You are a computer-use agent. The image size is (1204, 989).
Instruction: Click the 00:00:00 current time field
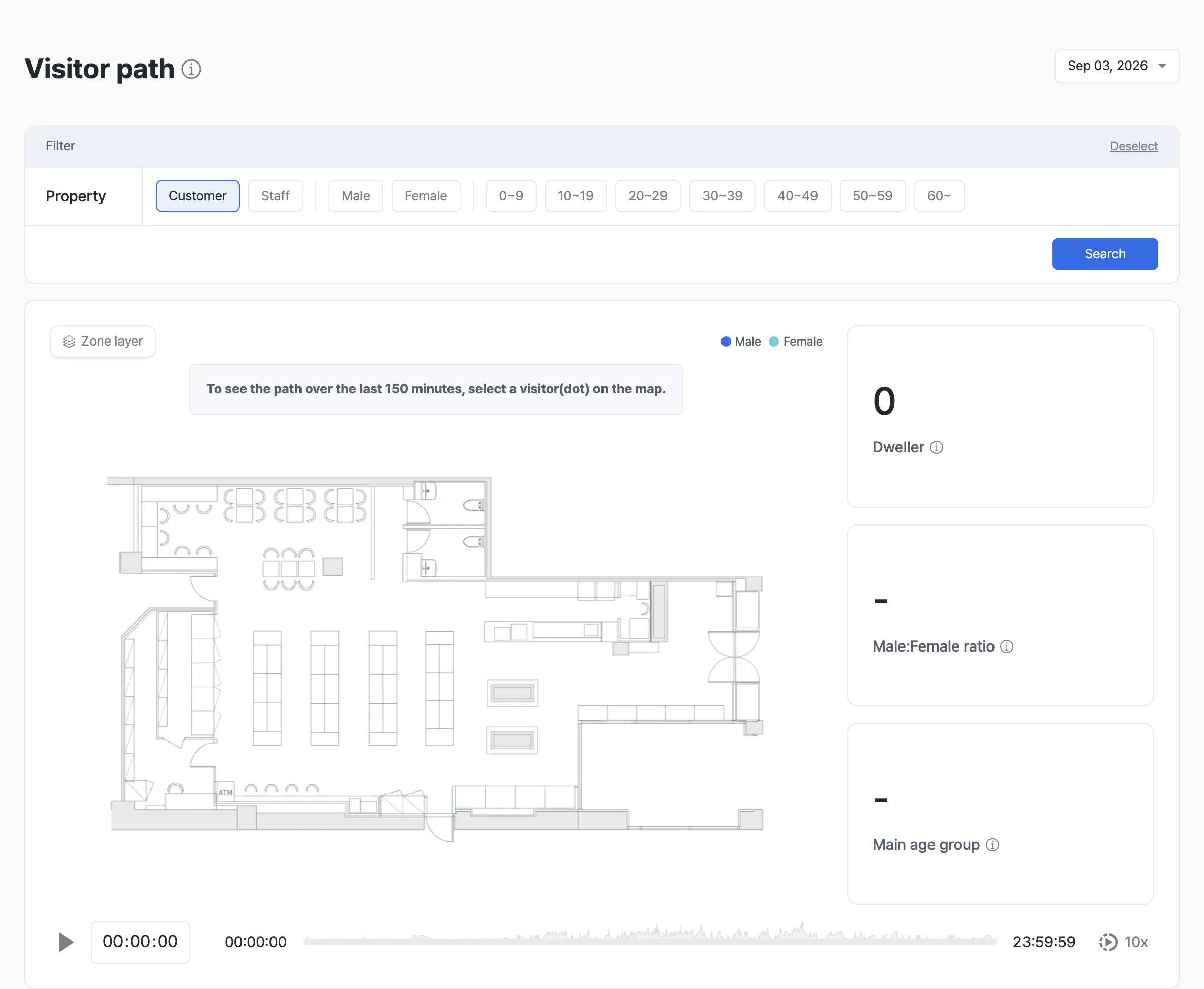pyautogui.click(x=140, y=942)
